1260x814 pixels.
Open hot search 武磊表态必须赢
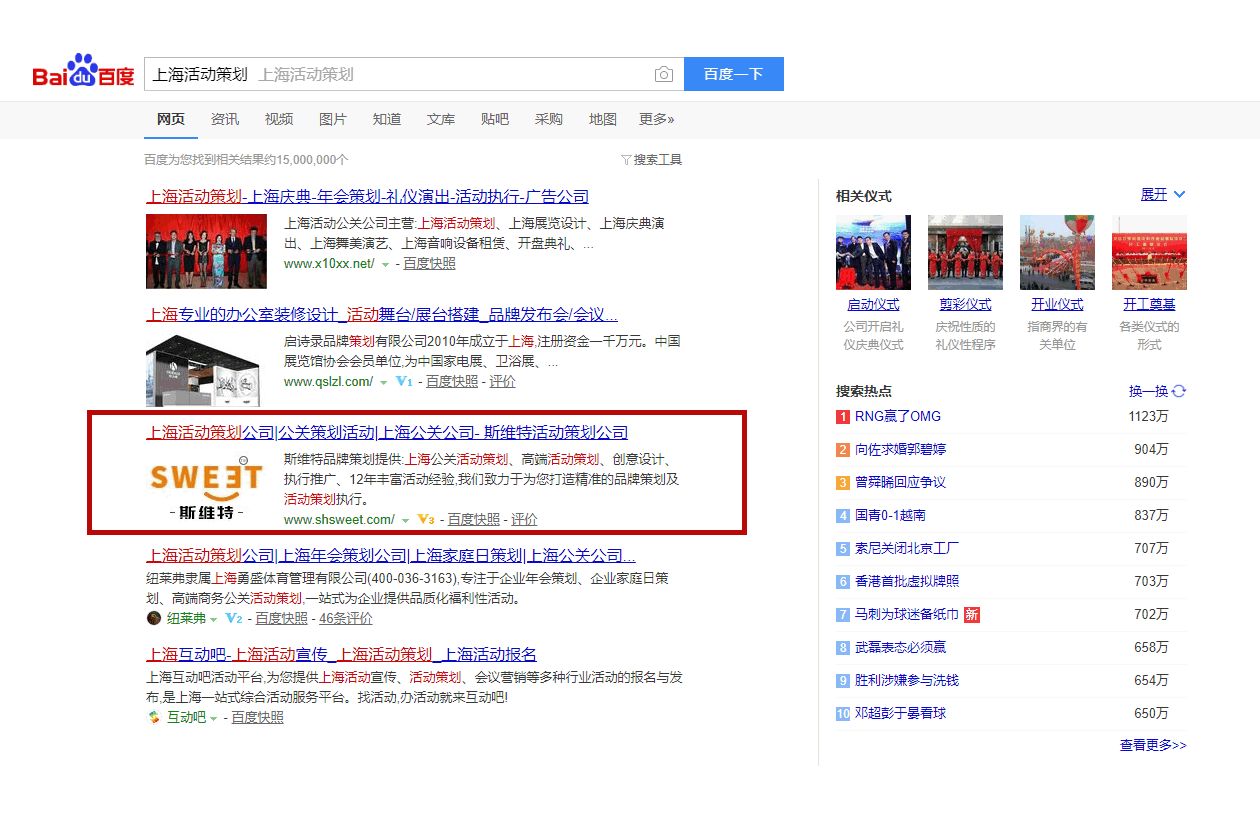[900, 648]
